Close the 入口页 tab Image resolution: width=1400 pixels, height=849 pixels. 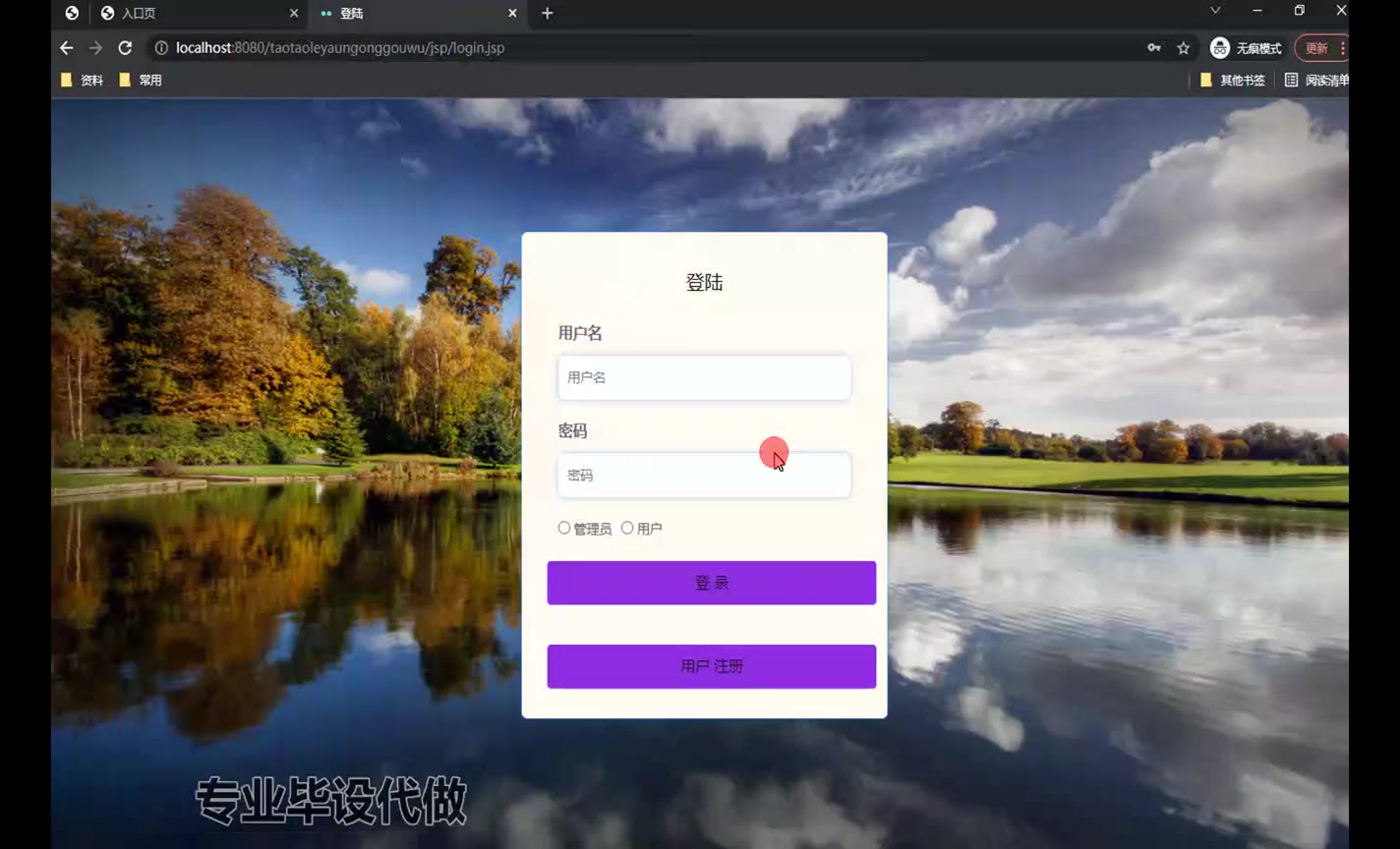tap(294, 13)
